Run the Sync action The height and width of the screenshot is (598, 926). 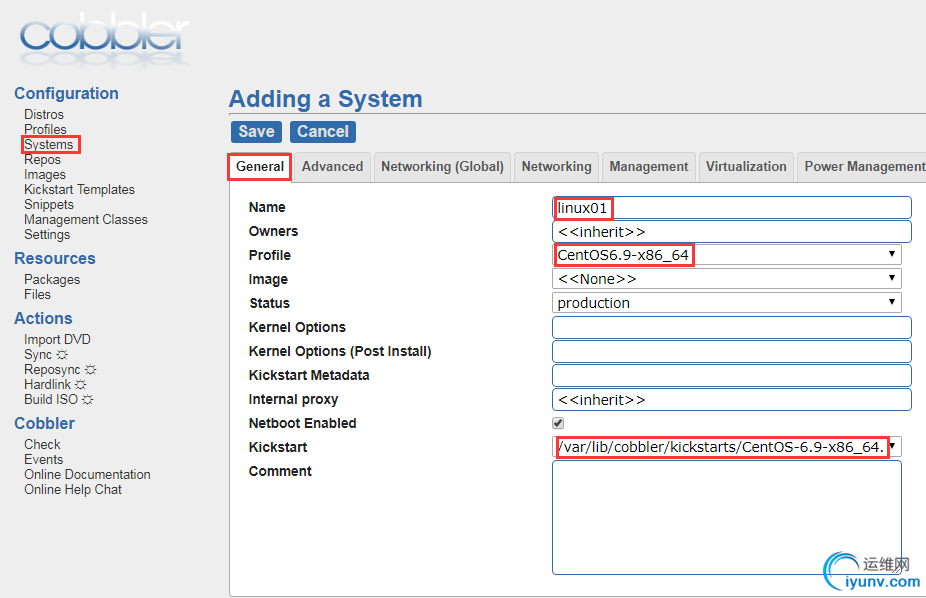[46, 355]
